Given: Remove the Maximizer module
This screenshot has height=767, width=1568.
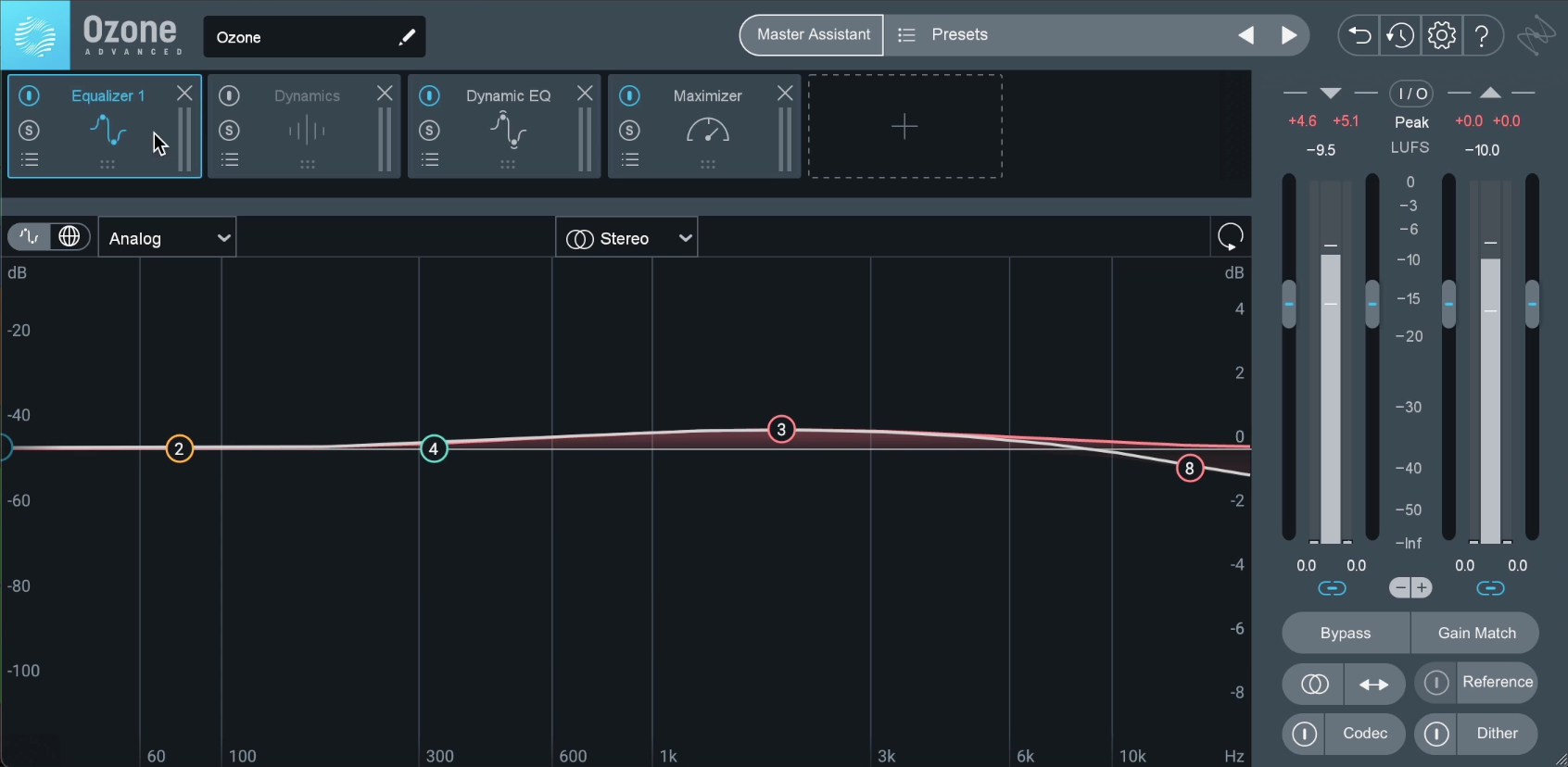Looking at the screenshot, I should [x=785, y=94].
